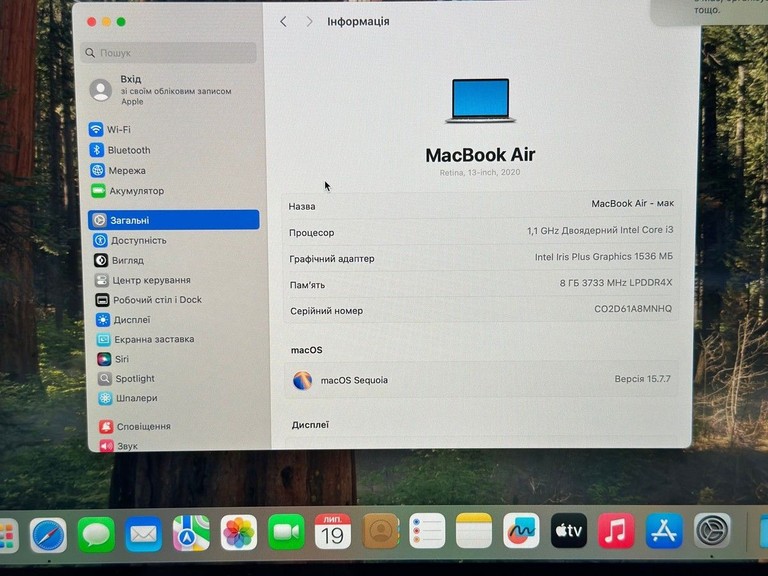Image resolution: width=768 pixels, height=576 pixels.
Task: Open Звук sound settings
Action: (x=119, y=446)
